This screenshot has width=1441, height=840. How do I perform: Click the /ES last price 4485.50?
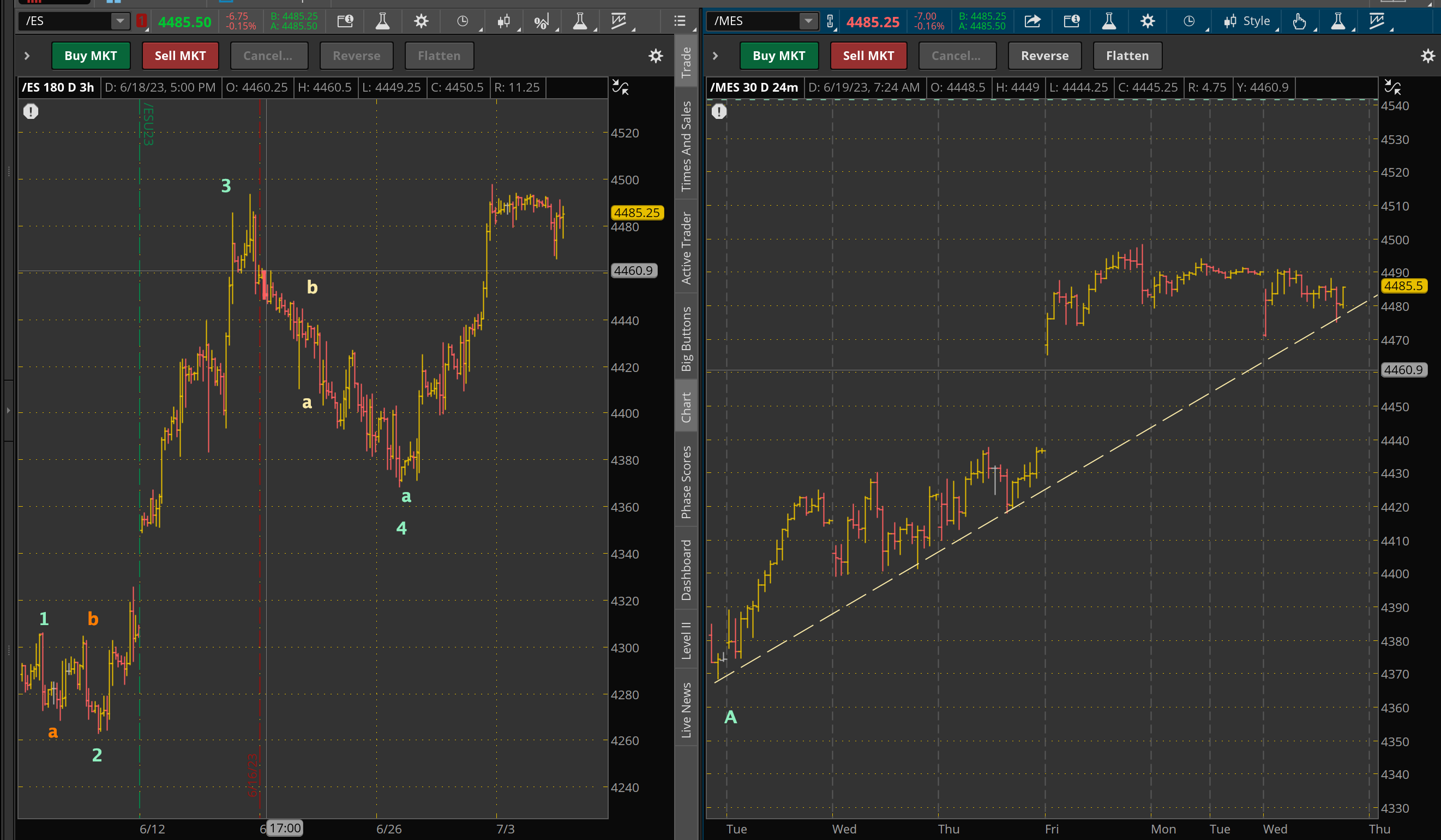[x=185, y=22]
